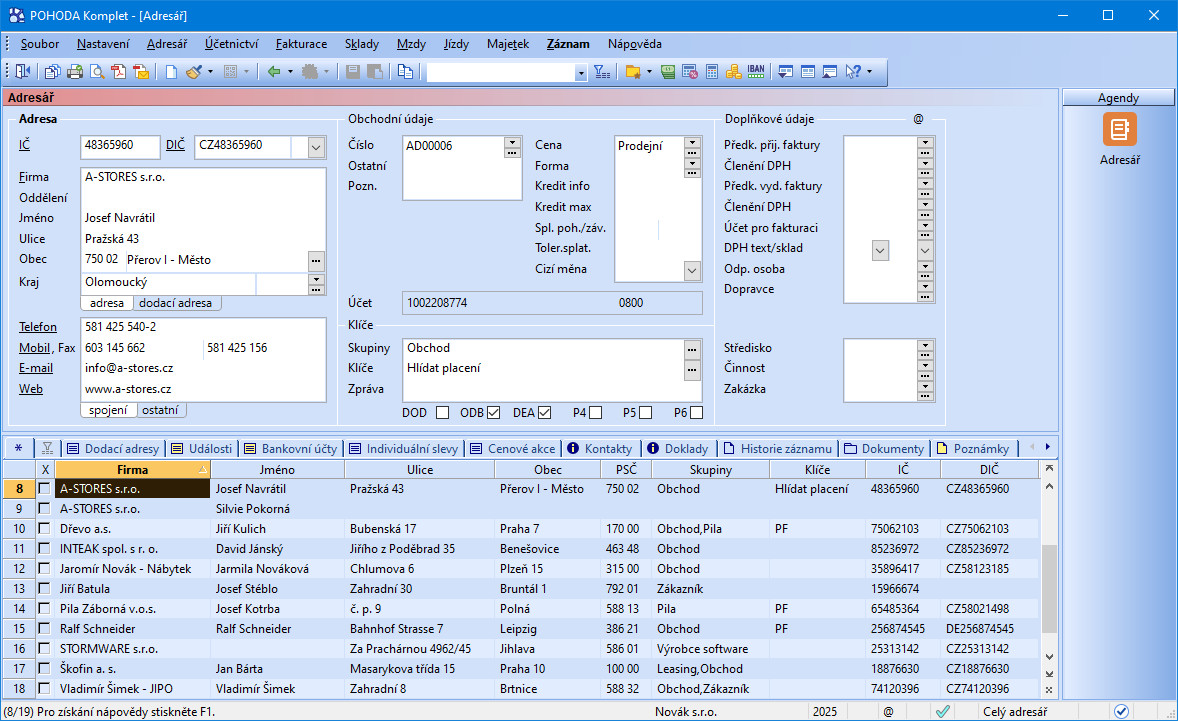Click the green back arrow icon
1178x721 pixels.
pos(273,72)
